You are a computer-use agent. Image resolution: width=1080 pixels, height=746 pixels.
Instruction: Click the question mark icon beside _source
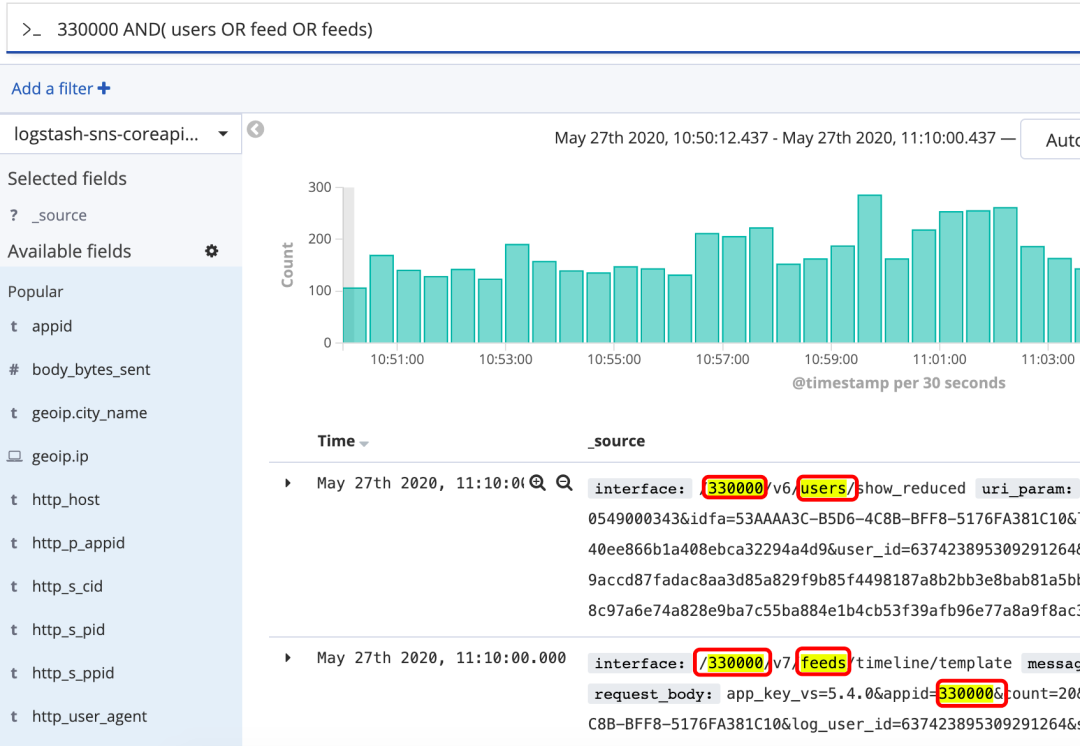pos(14,216)
